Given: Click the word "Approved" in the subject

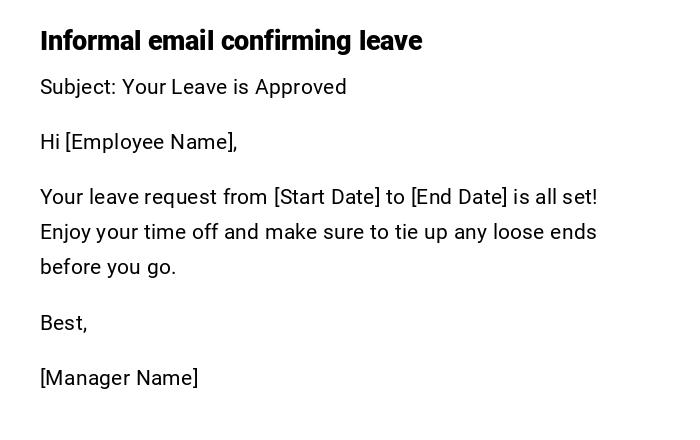Looking at the screenshot, I should 301,87.
